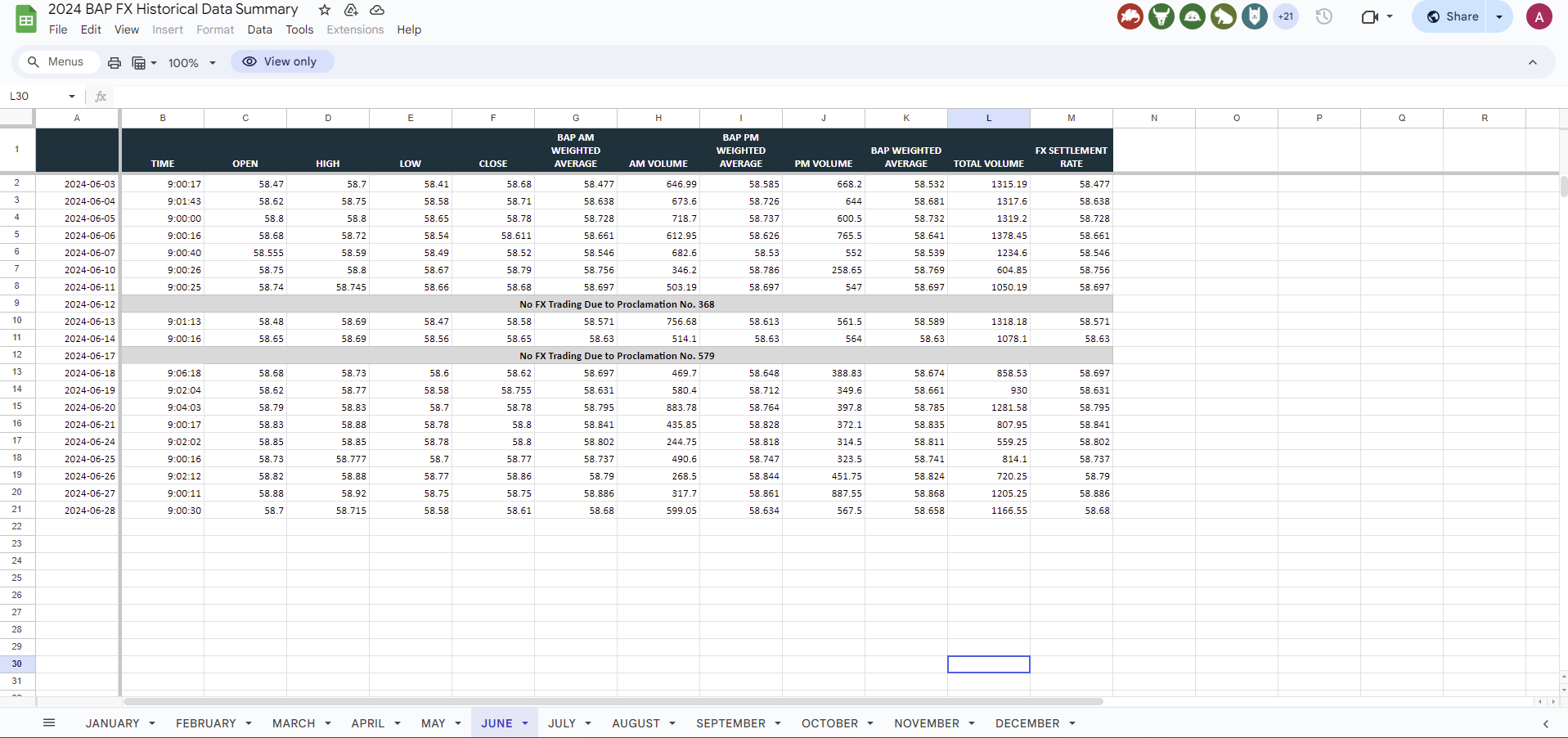Click the horizontal scrollbar
The image size is (1568, 738).
pyautogui.click(x=613, y=702)
